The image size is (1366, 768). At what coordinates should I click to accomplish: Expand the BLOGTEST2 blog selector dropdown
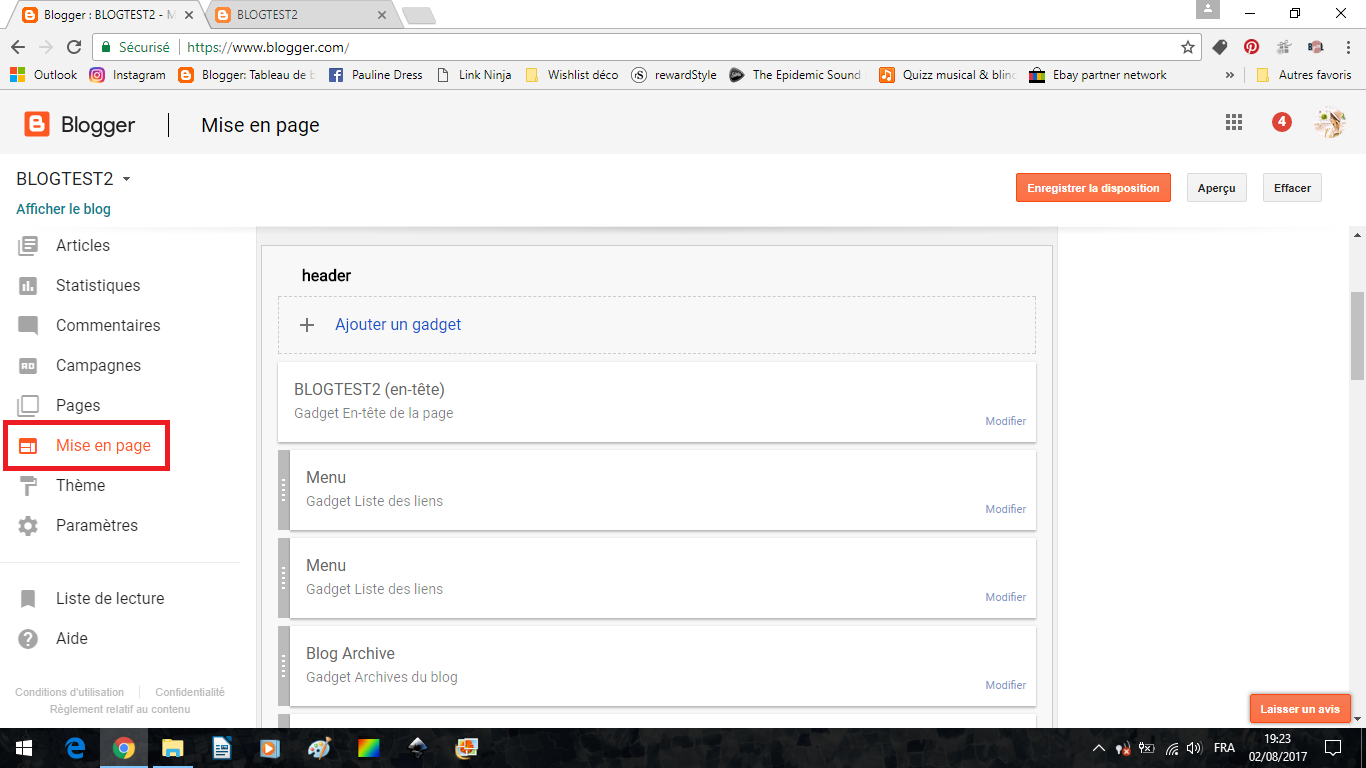point(126,180)
